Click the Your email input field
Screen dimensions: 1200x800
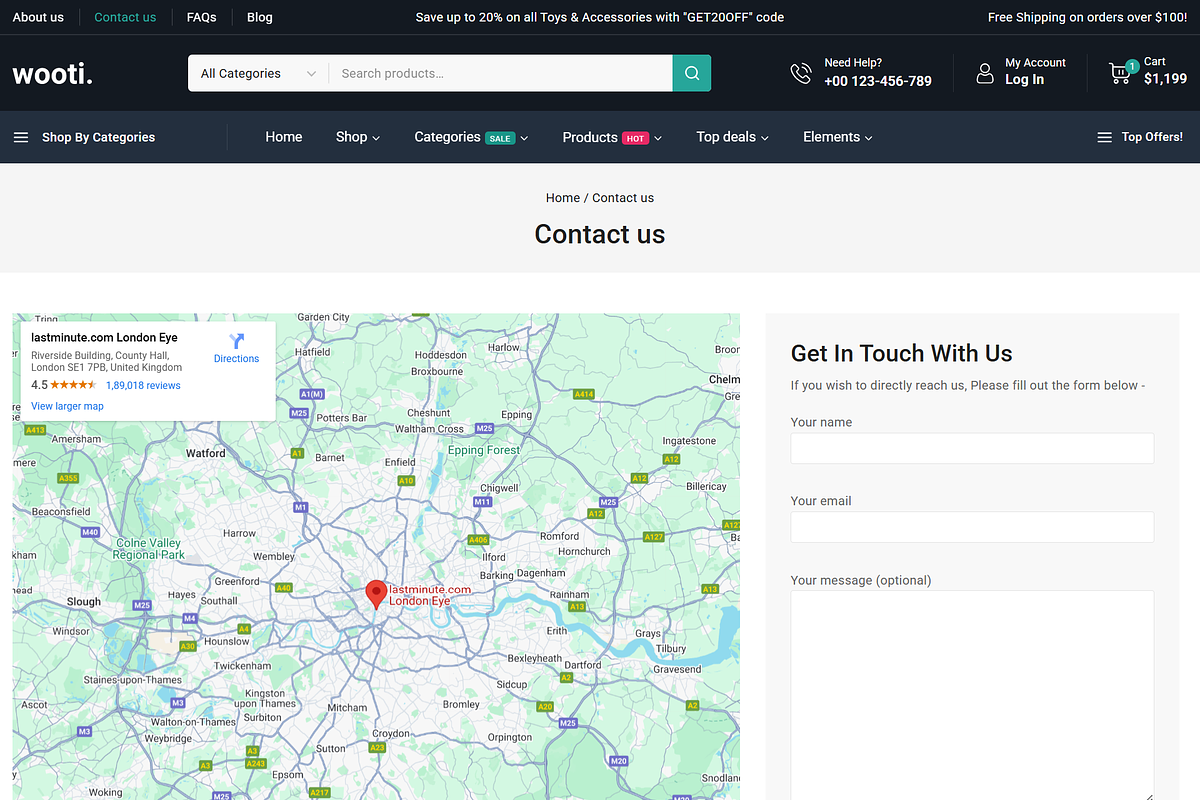pos(972,527)
